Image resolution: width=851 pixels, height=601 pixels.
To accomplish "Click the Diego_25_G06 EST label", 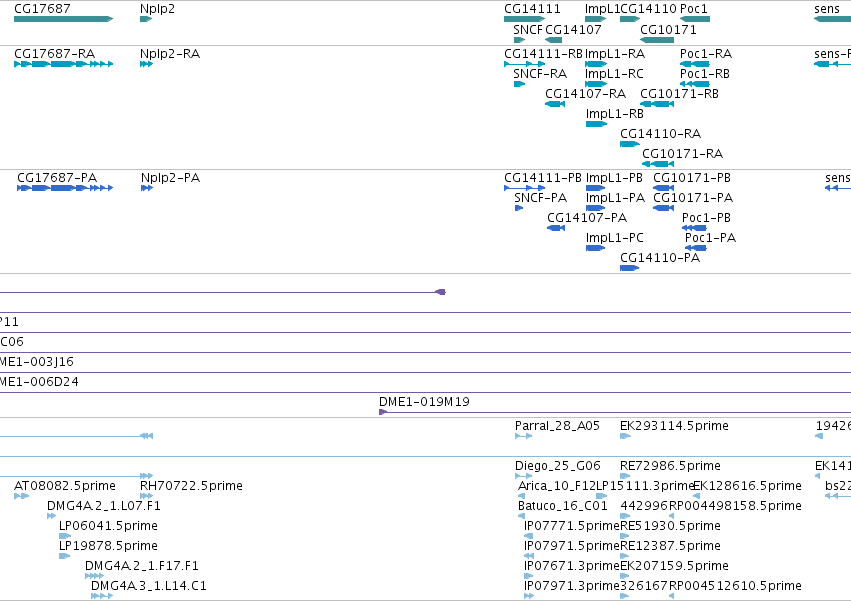I will 558,466.
